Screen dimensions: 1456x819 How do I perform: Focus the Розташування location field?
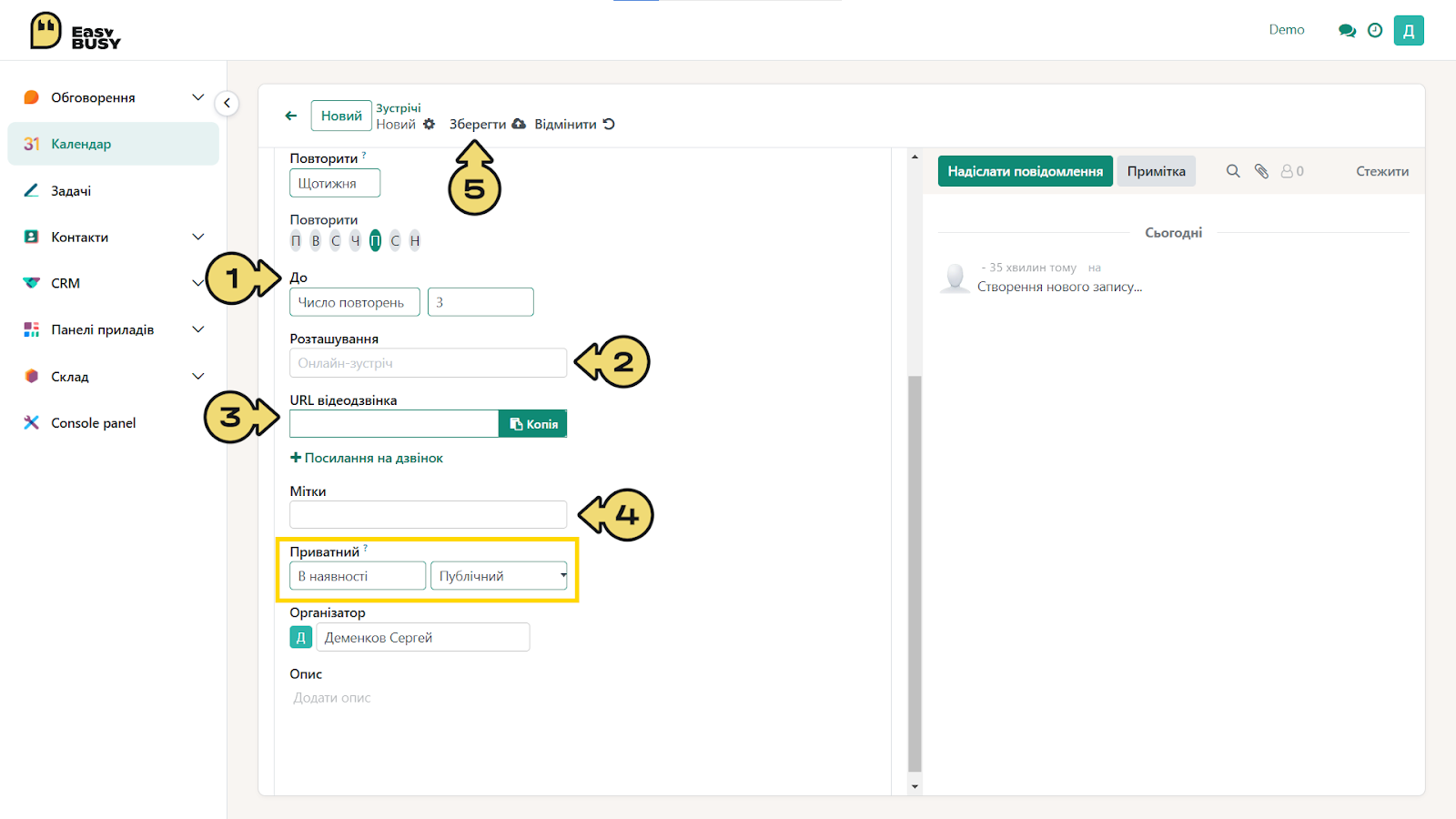click(x=428, y=363)
